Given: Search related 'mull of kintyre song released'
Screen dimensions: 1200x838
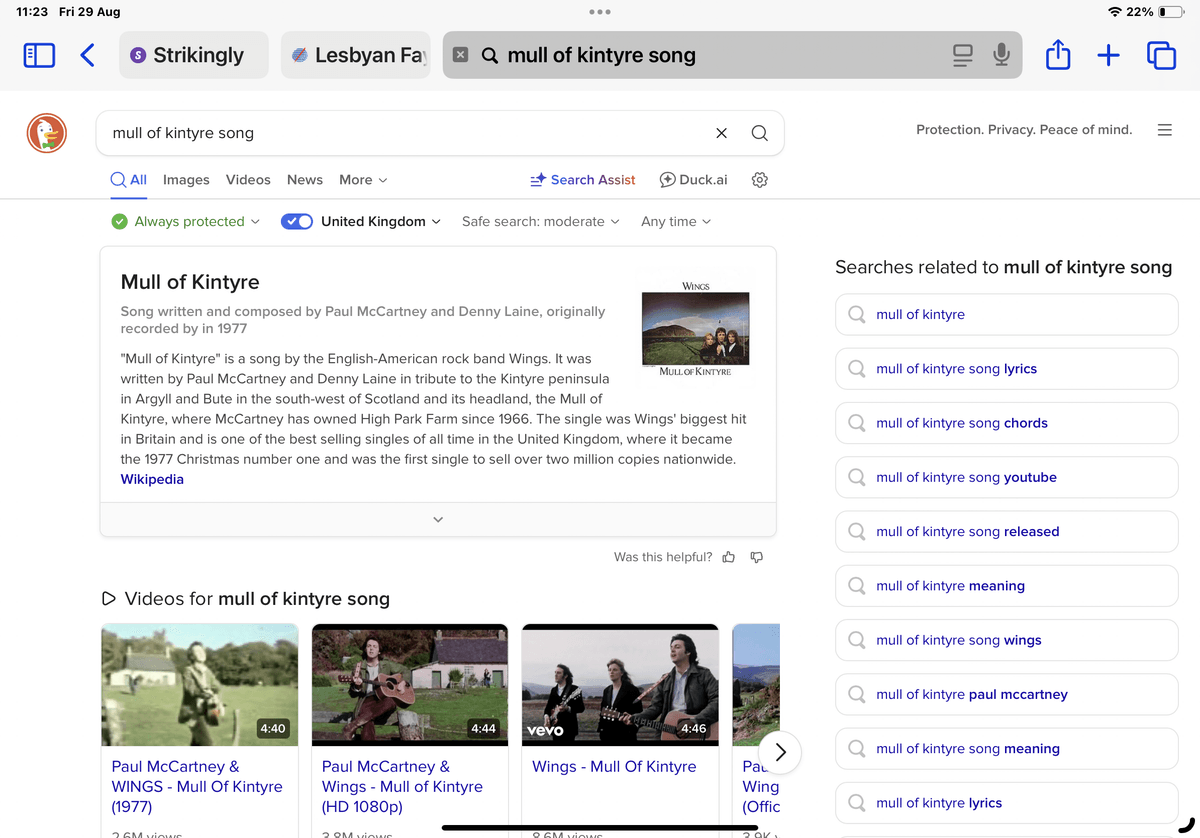Looking at the screenshot, I should point(1007,532).
